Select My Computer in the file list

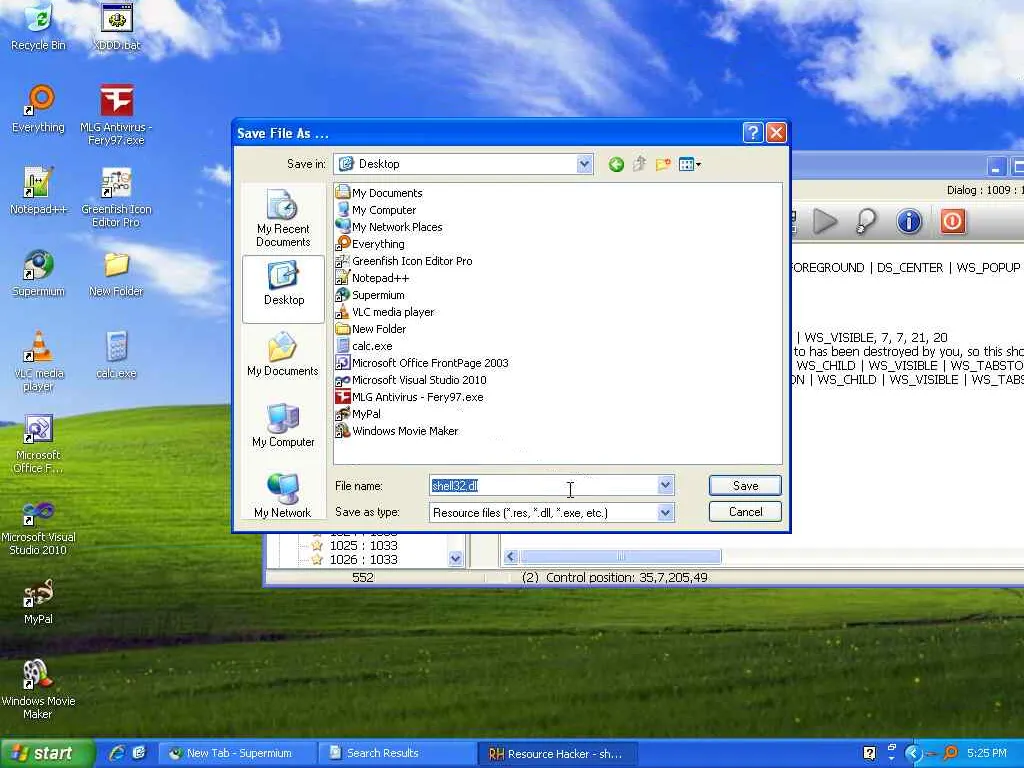coord(376,210)
